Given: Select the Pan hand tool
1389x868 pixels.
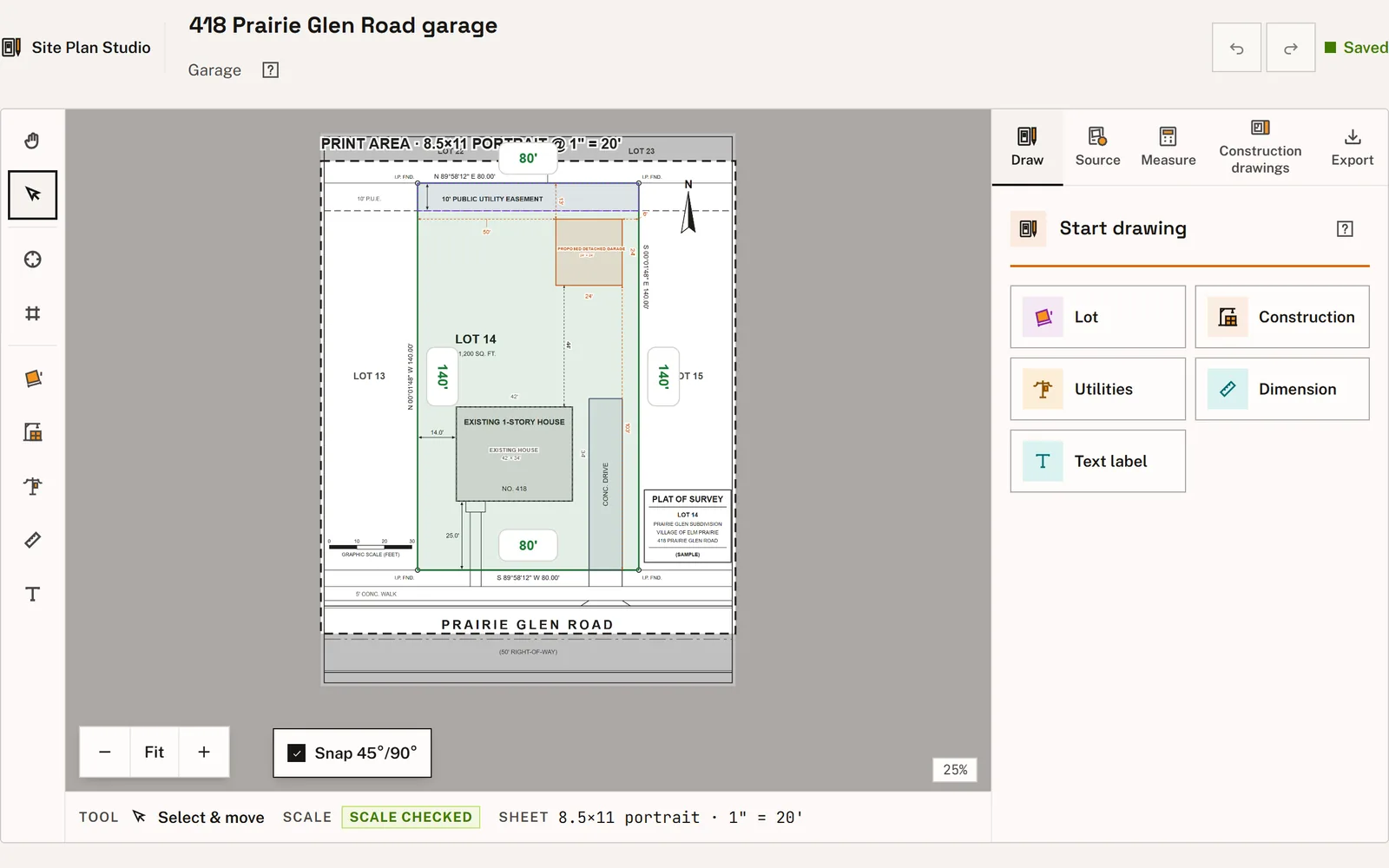Looking at the screenshot, I should tap(33, 141).
